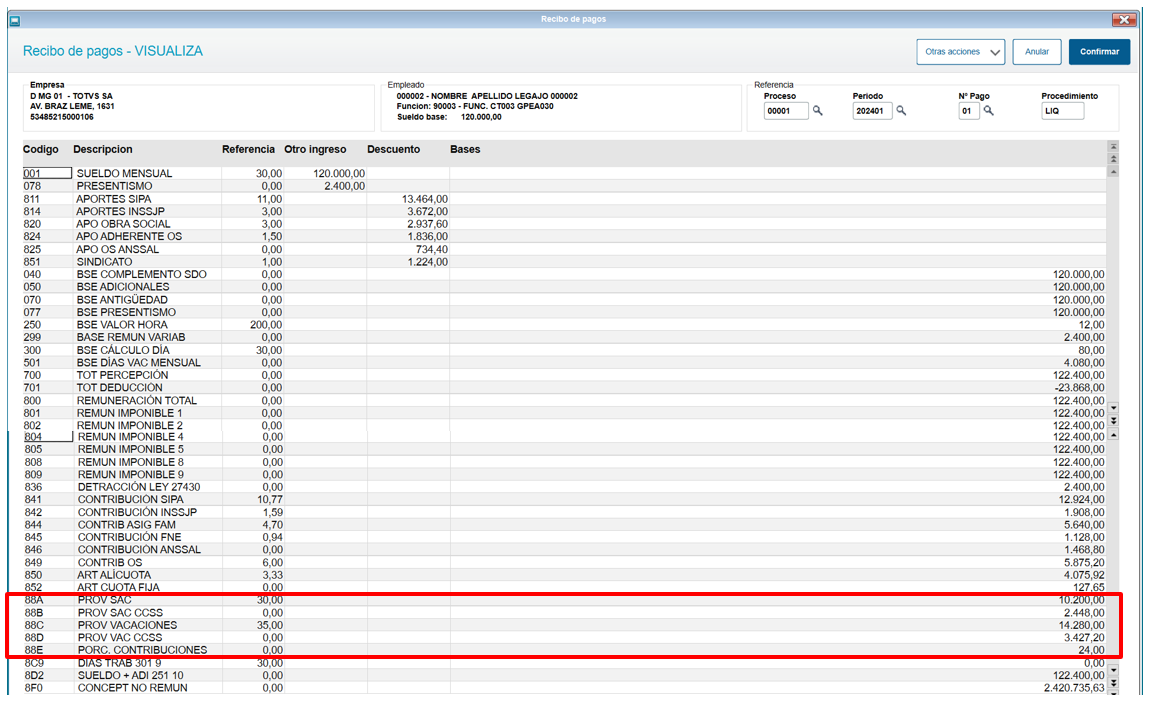Select the PORC. CONTRIBUCIONES row

564,650
